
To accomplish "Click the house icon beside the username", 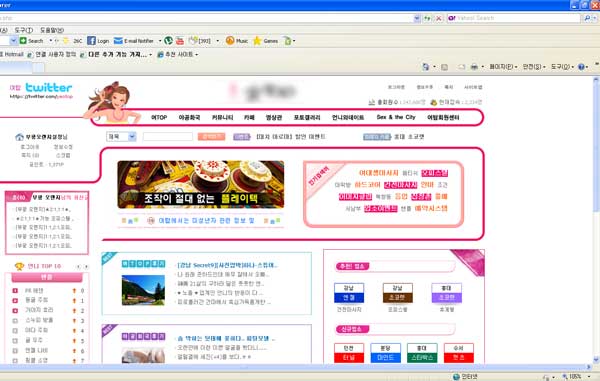I will [20, 137].
